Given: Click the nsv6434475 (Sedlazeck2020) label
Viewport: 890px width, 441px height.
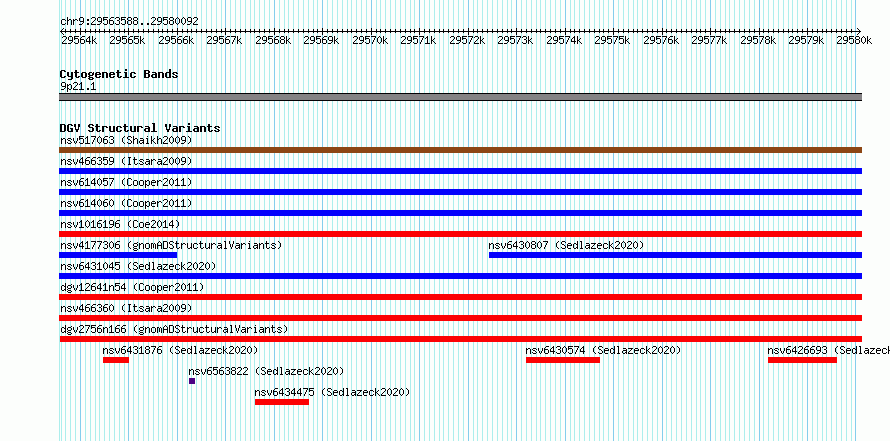Looking at the screenshot, I should click(x=332, y=392).
